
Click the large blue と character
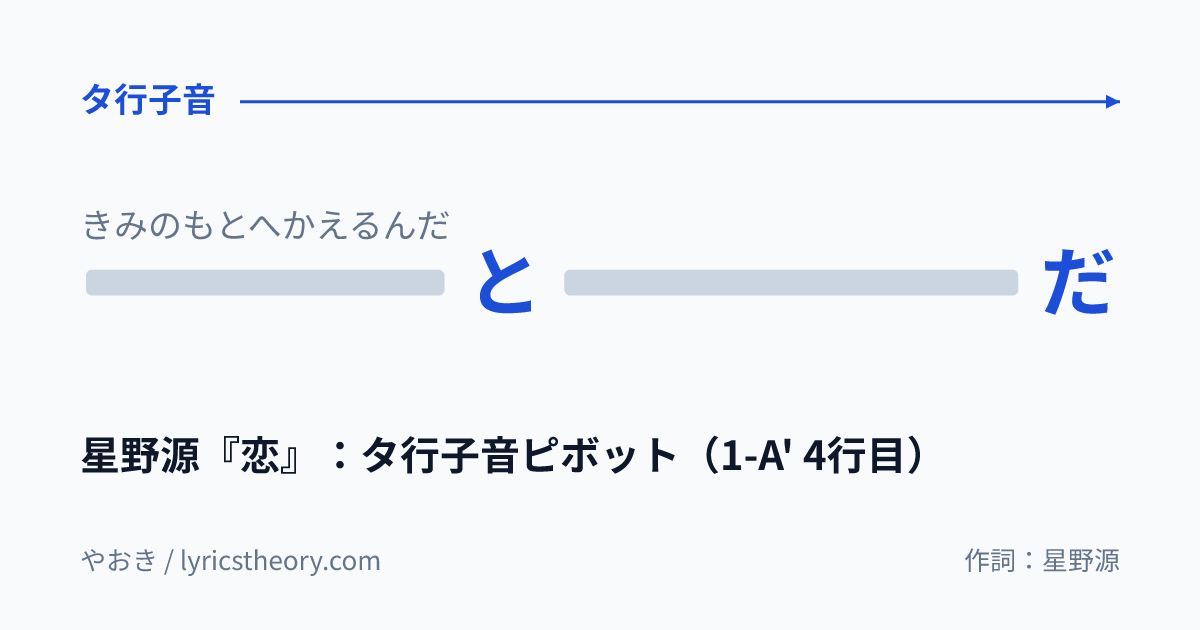[x=505, y=282]
